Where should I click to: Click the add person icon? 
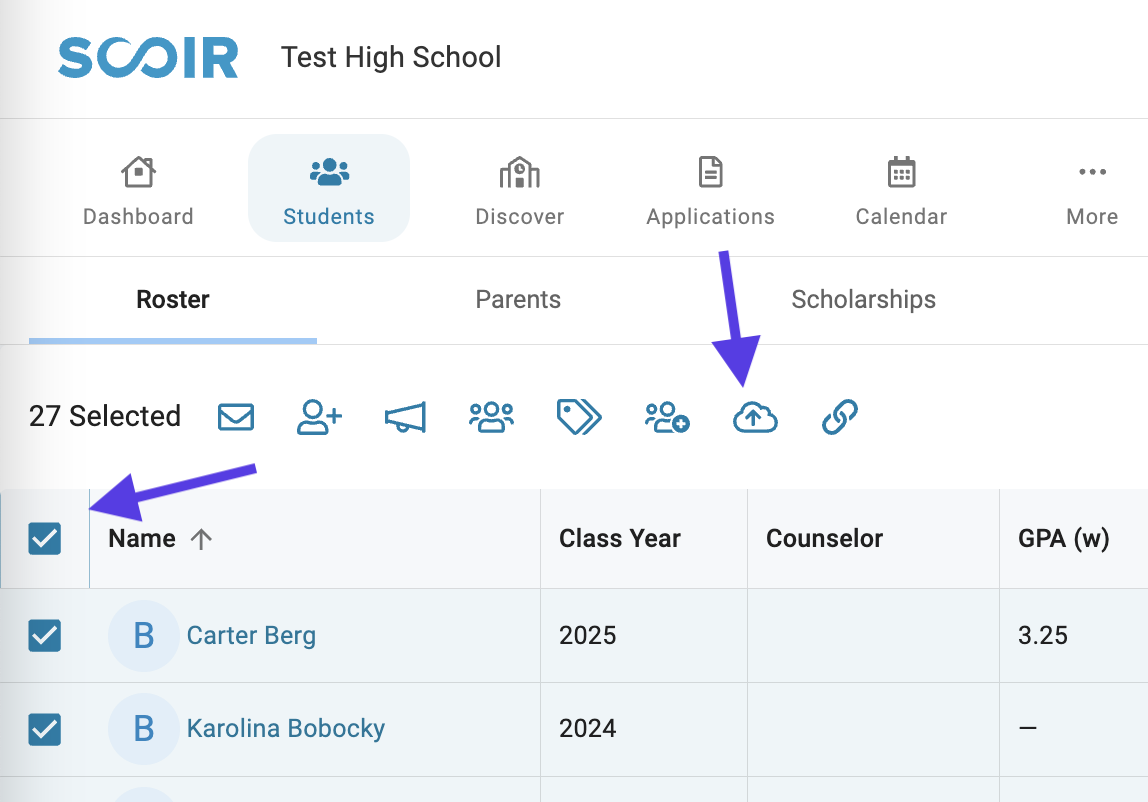[319, 417]
